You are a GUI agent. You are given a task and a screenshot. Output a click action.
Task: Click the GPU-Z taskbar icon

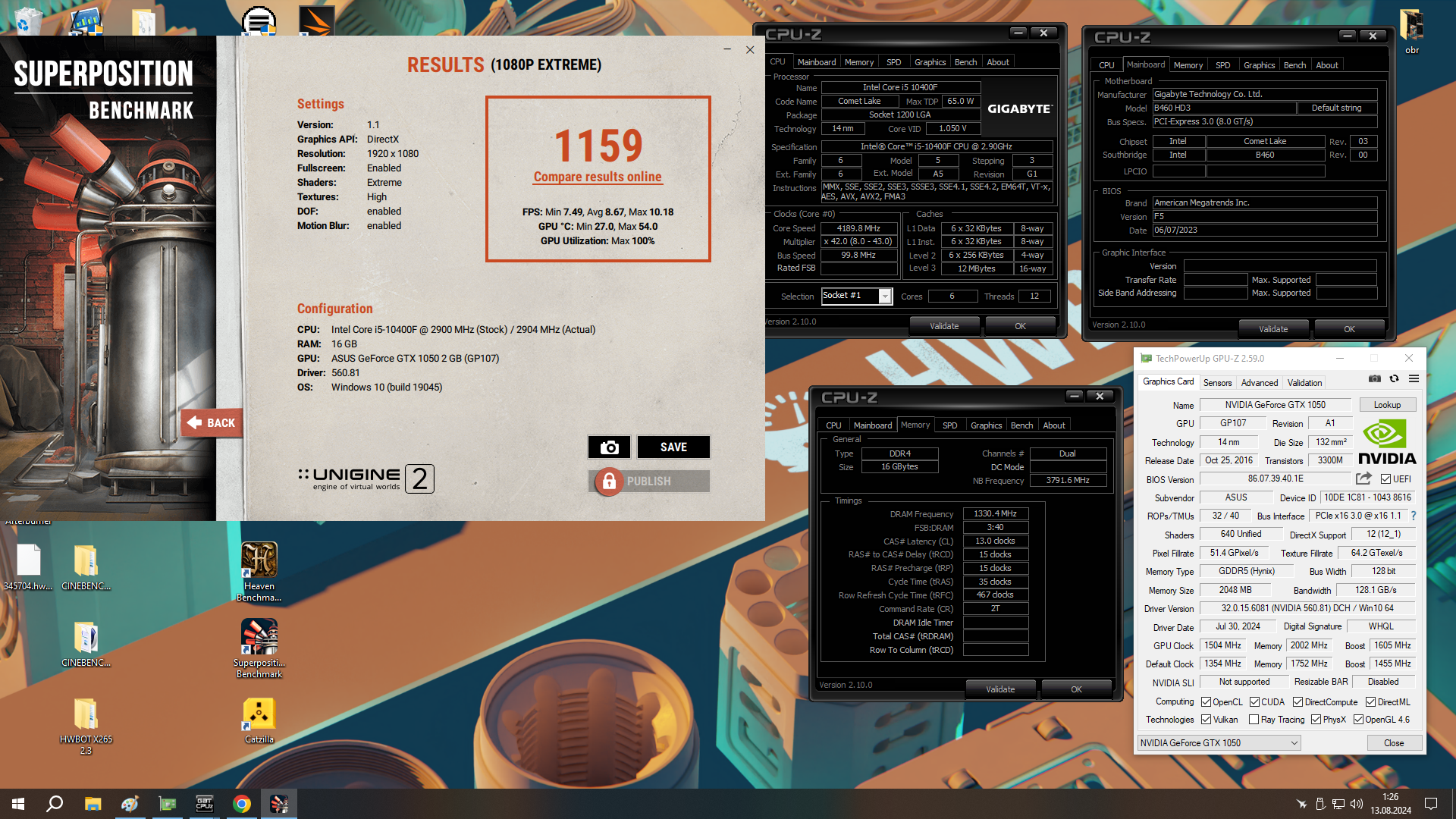(168, 804)
